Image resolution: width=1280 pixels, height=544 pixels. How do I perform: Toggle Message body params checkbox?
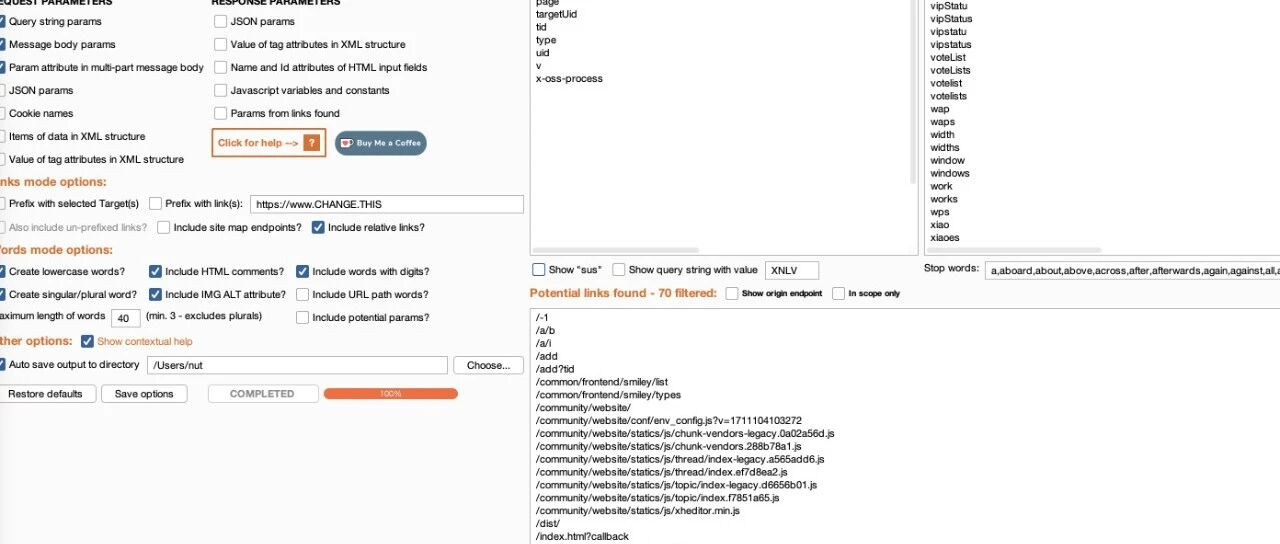[x=2, y=44]
